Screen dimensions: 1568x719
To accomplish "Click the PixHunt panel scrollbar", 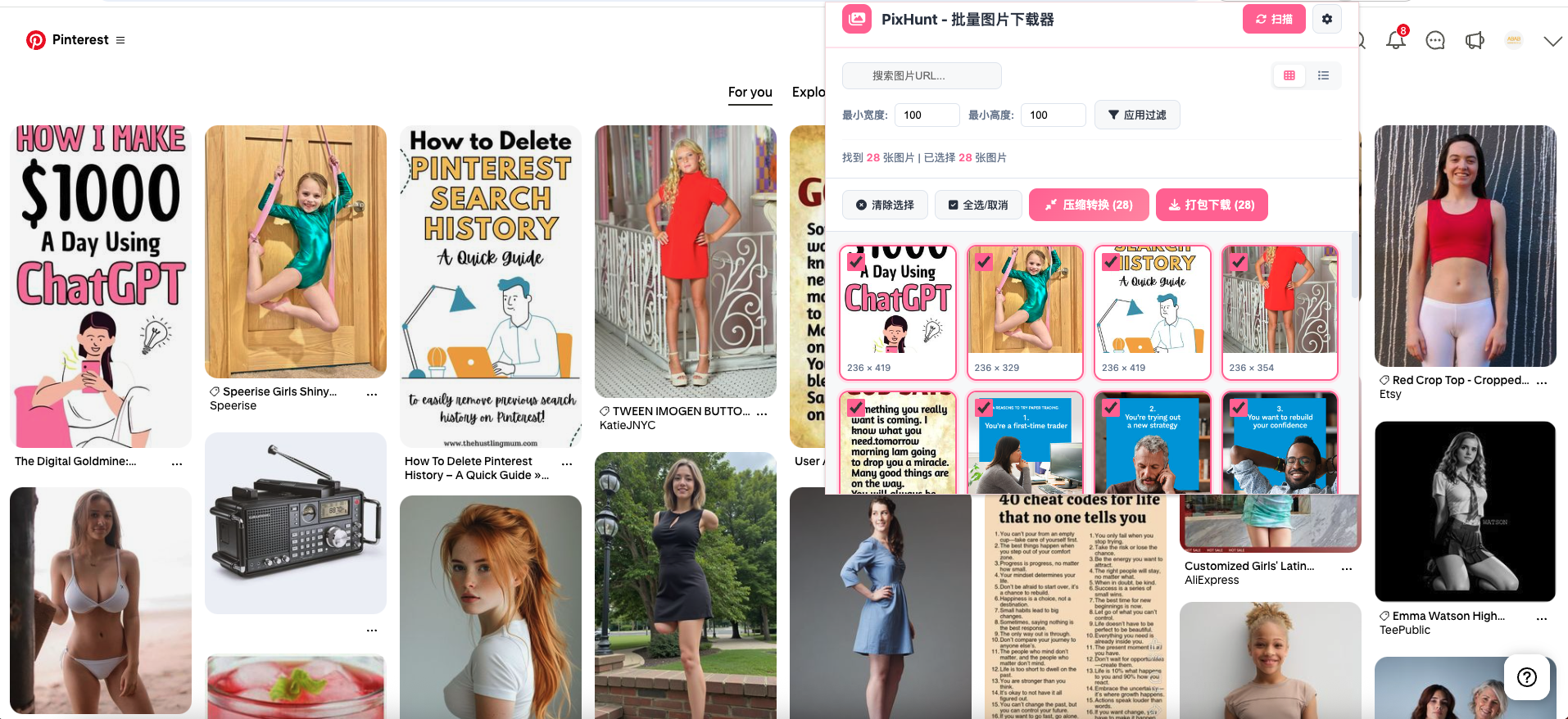I will point(1354,266).
